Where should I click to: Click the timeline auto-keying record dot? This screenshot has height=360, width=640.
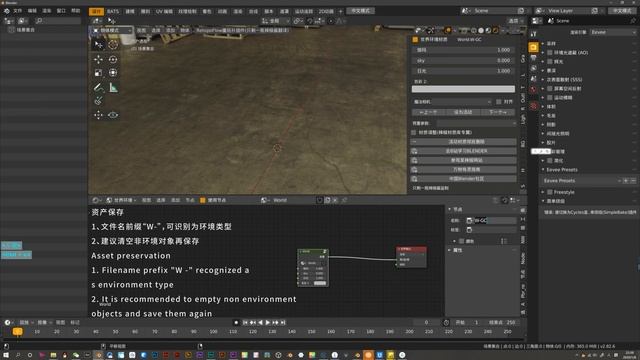pos(236,322)
